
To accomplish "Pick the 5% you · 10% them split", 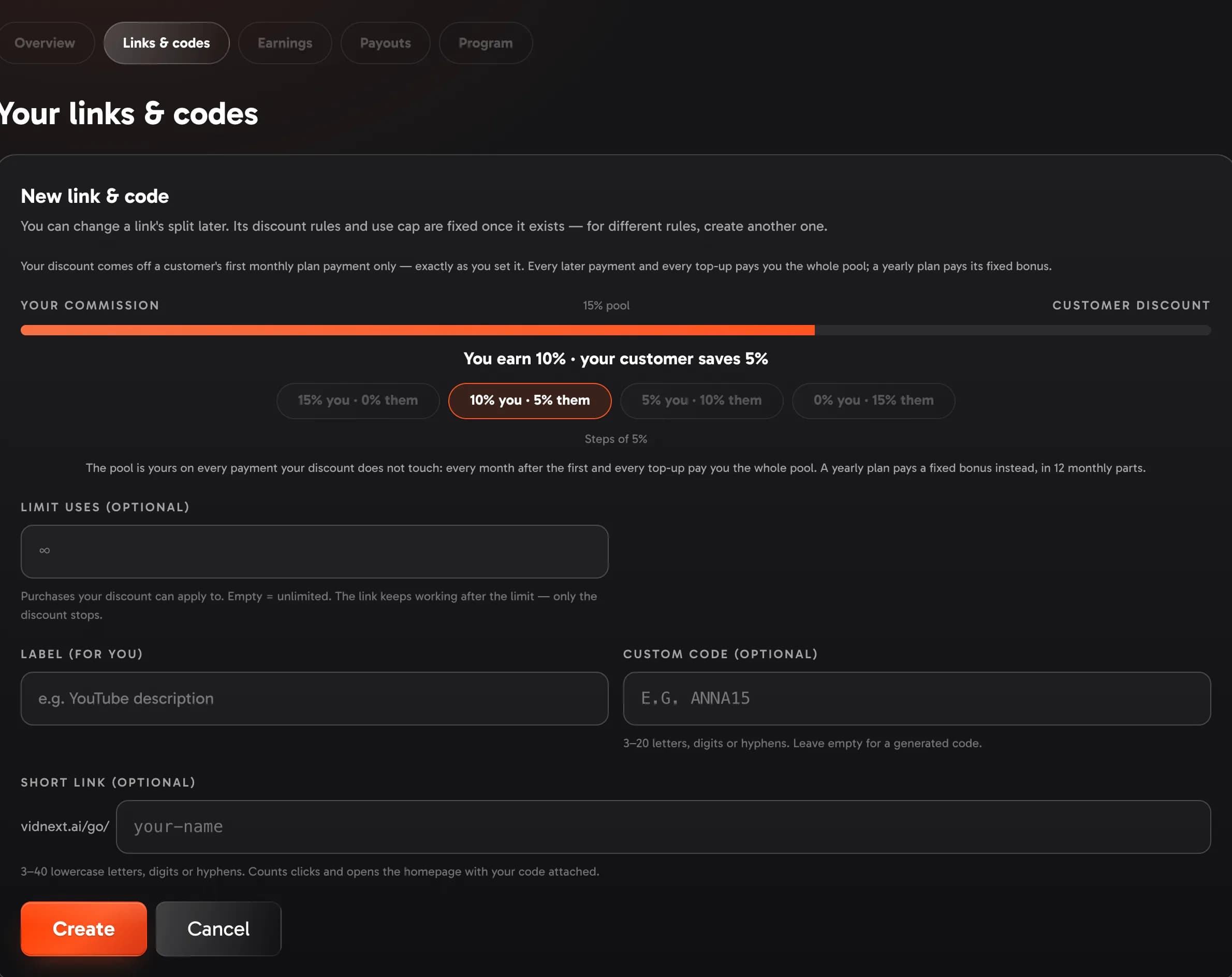I will (x=701, y=401).
